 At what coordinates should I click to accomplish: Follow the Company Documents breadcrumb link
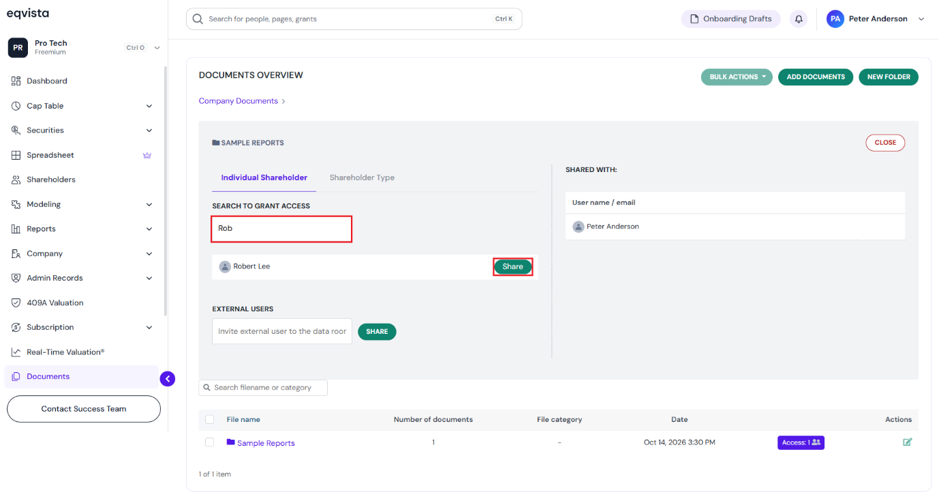[x=238, y=101]
